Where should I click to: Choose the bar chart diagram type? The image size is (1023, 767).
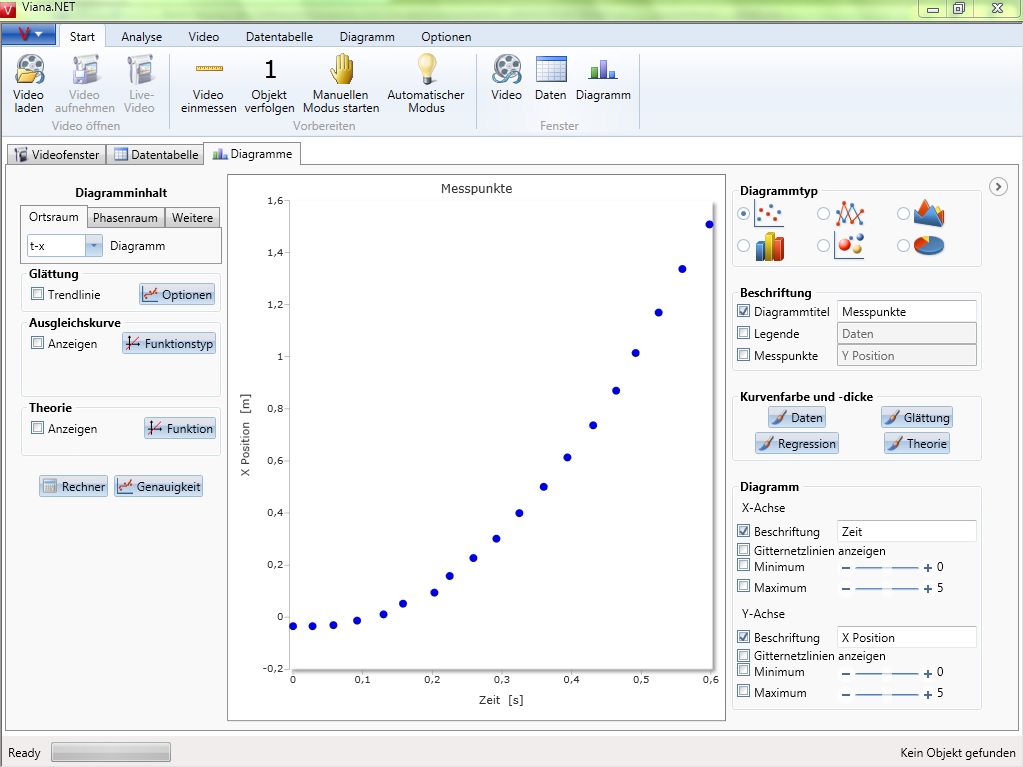(x=769, y=245)
